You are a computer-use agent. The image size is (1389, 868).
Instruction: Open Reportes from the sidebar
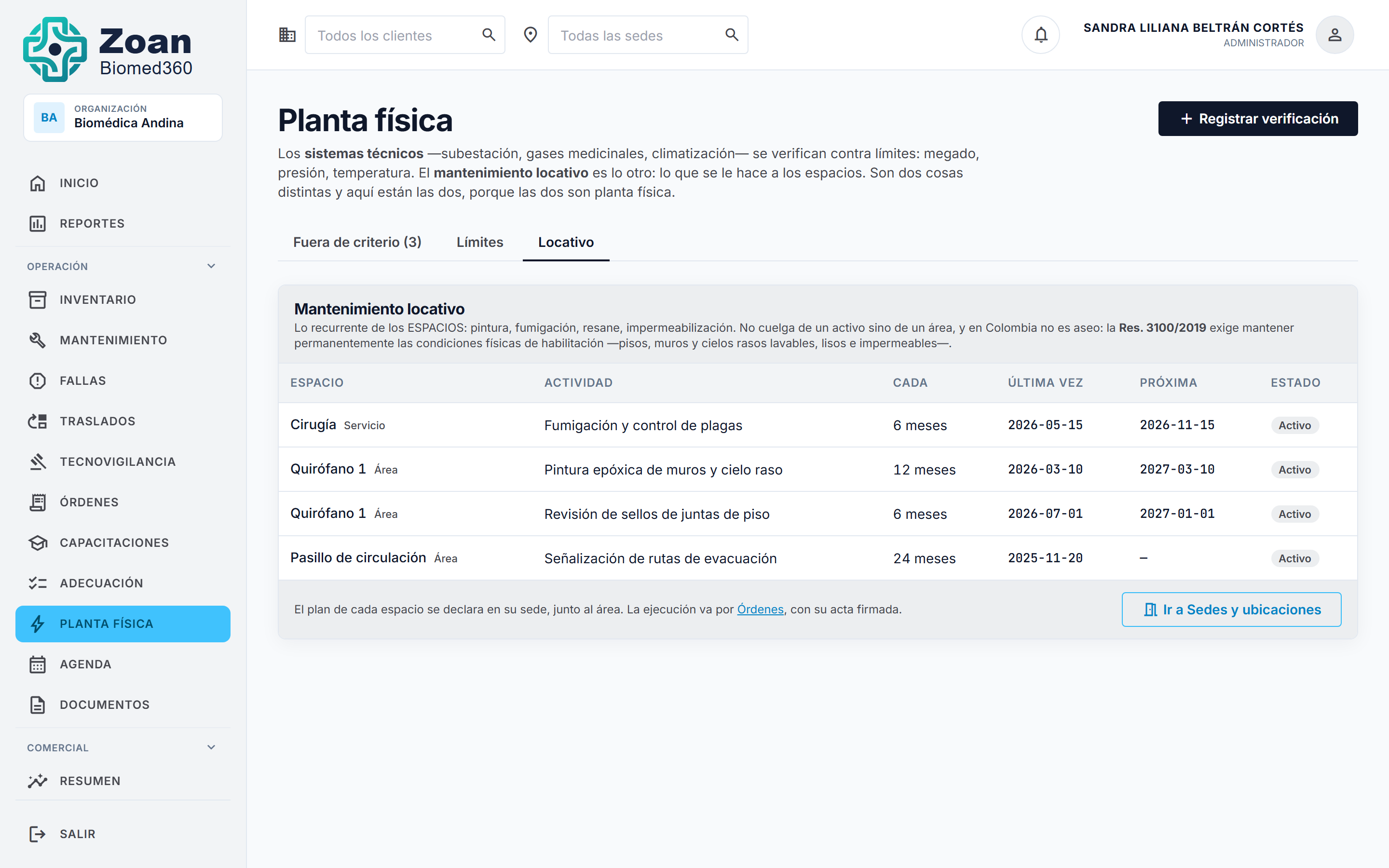pyautogui.click(x=123, y=223)
